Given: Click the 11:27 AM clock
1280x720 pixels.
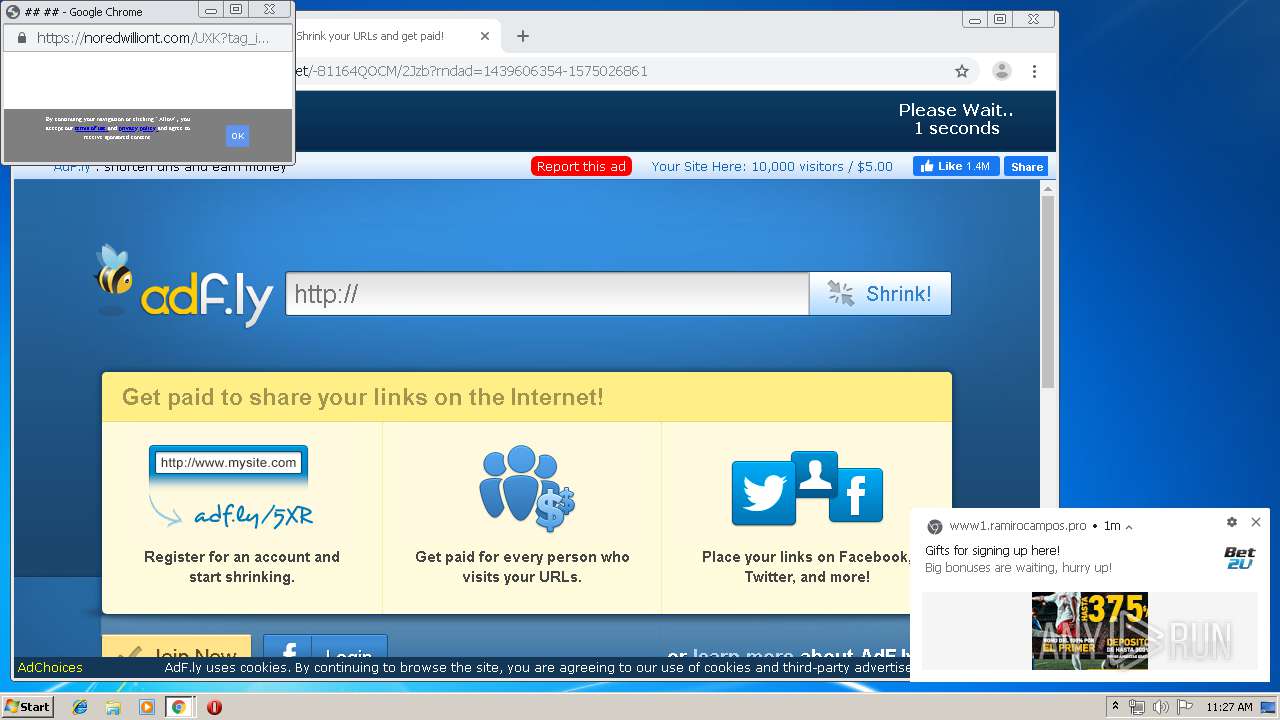Looking at the screenshot, I should [1229, 707].
